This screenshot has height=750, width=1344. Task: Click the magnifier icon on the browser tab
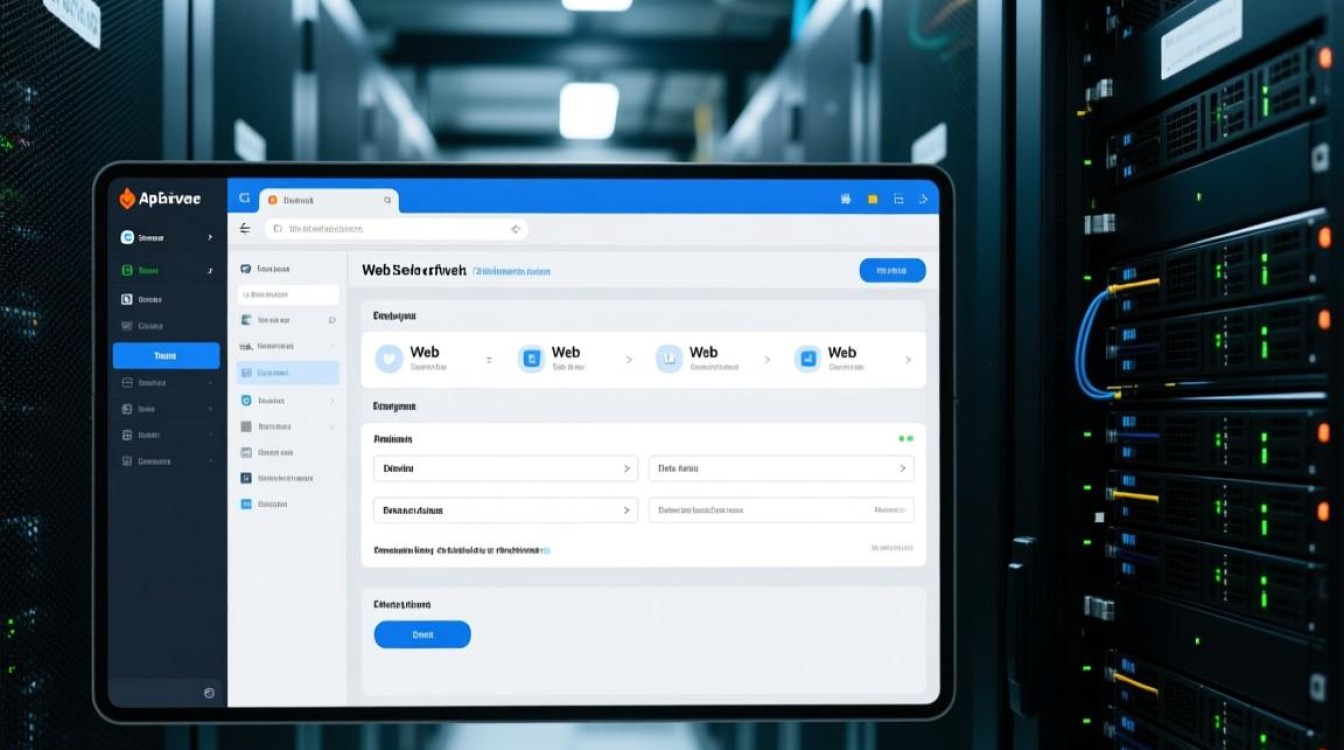(388, 200)
